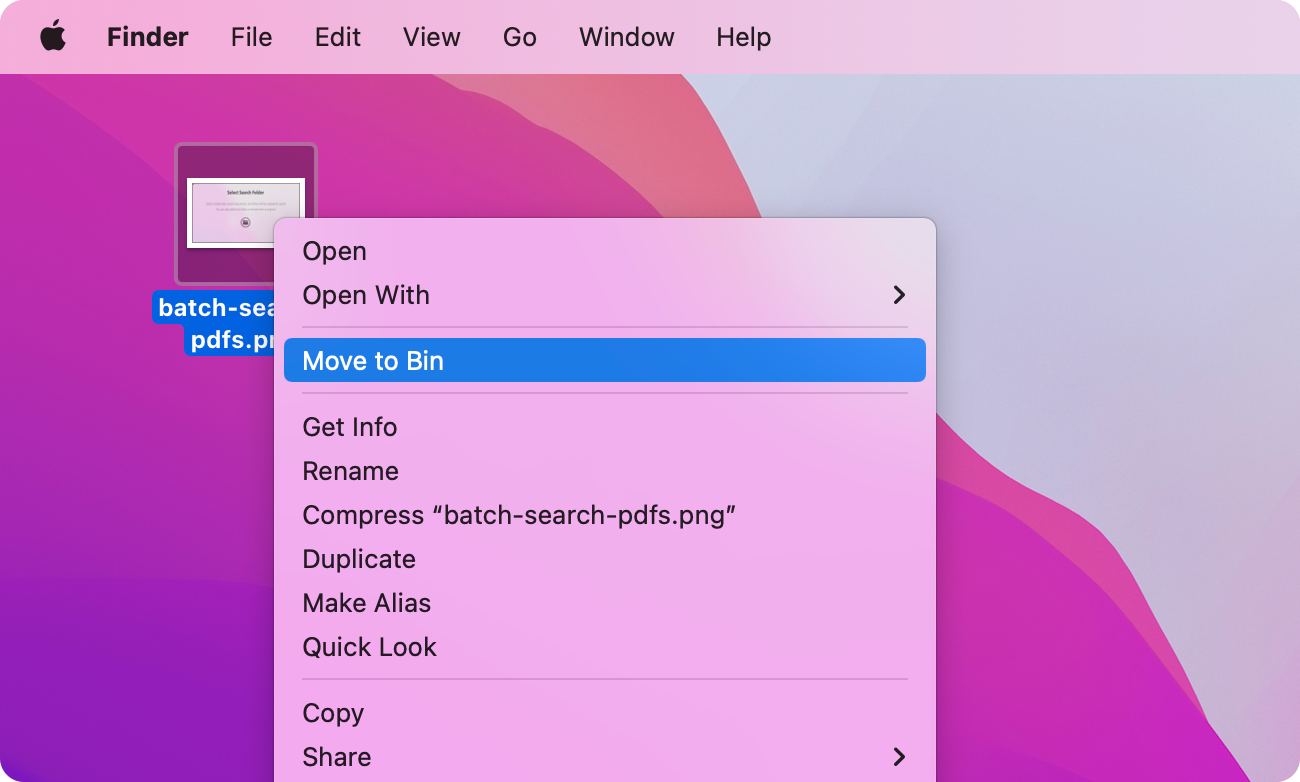Open Quick Look for the file
The image size is (1300, 782).
click(369, 647)
